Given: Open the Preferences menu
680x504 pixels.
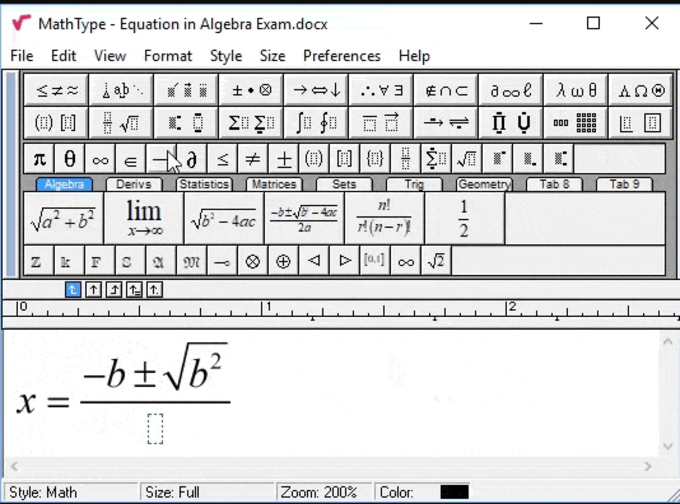Looking at the screenshot, I should coord(341,56).
